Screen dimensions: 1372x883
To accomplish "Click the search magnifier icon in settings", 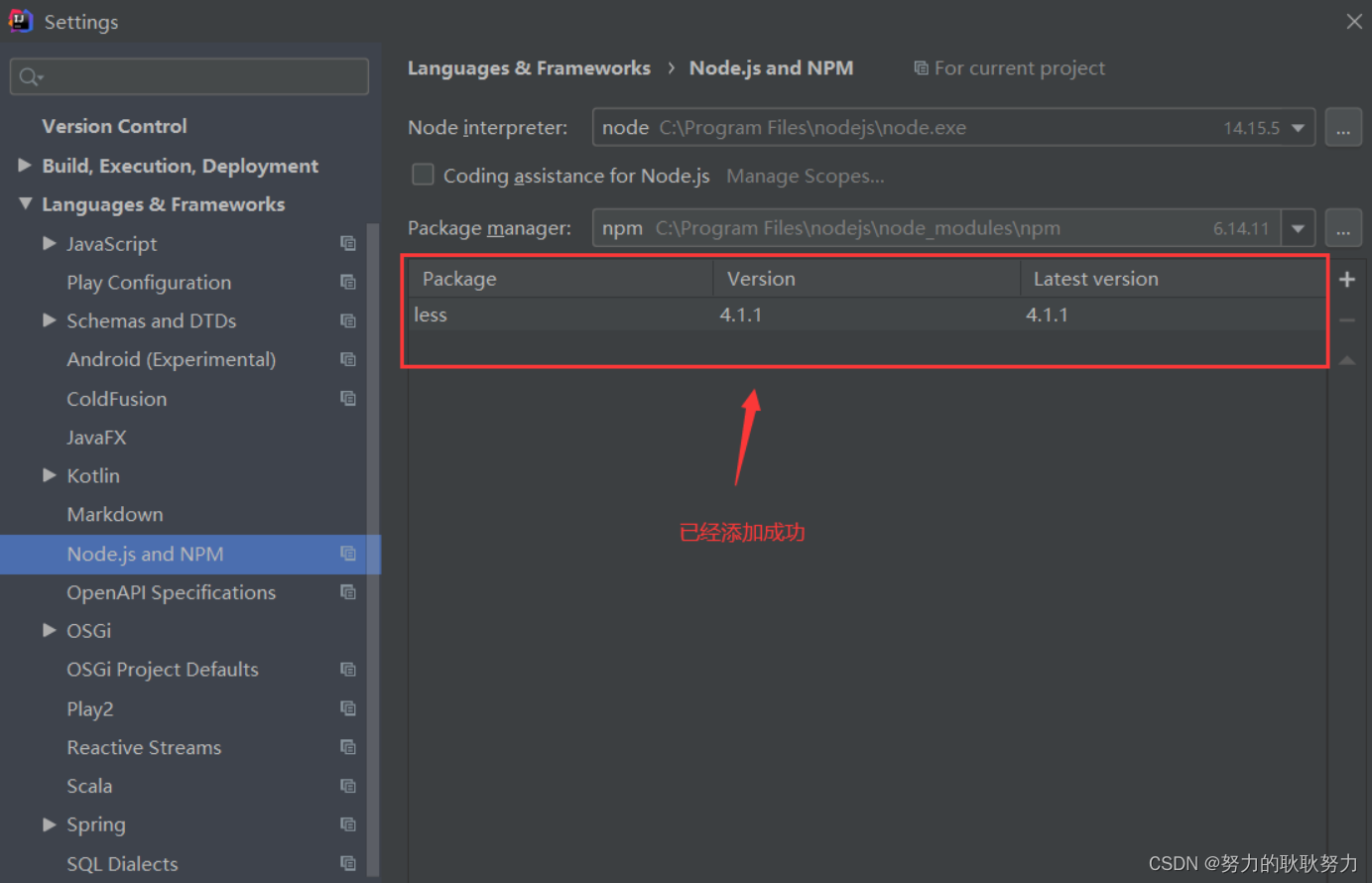I will coord(30,76).
